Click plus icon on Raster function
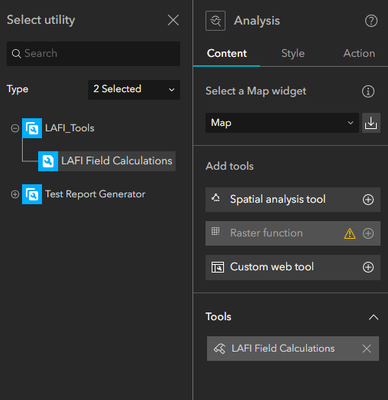The height and width of the screenshot is (400, 388). pyautogui.click(x=368, y=233)
